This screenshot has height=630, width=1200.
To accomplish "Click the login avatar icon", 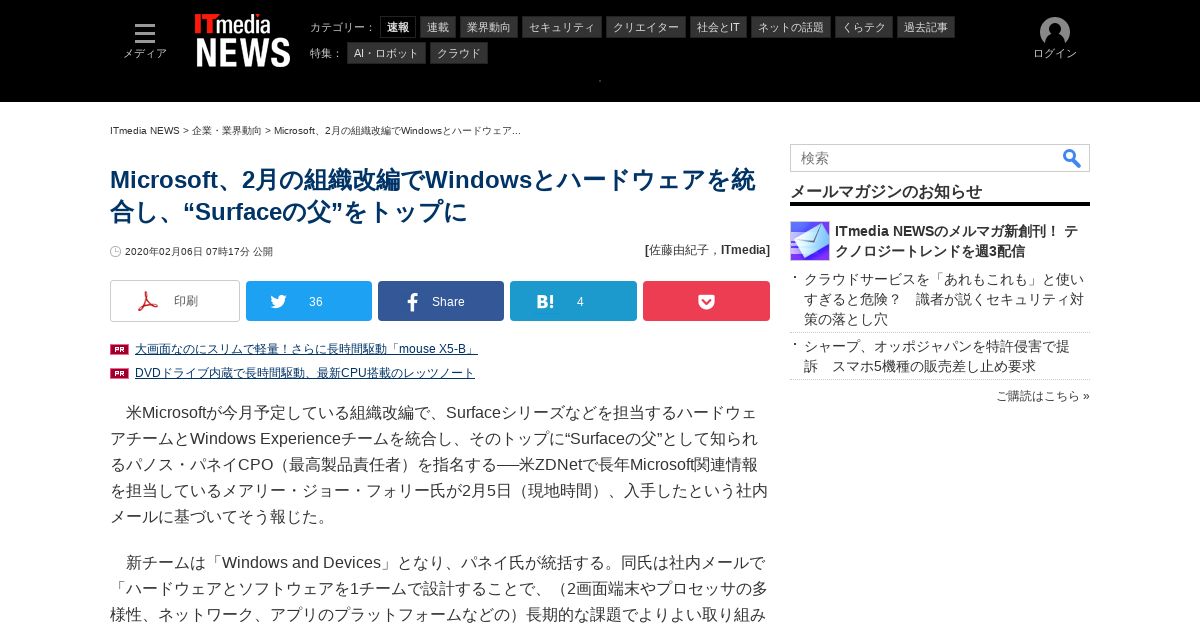I will [1055, 32].
